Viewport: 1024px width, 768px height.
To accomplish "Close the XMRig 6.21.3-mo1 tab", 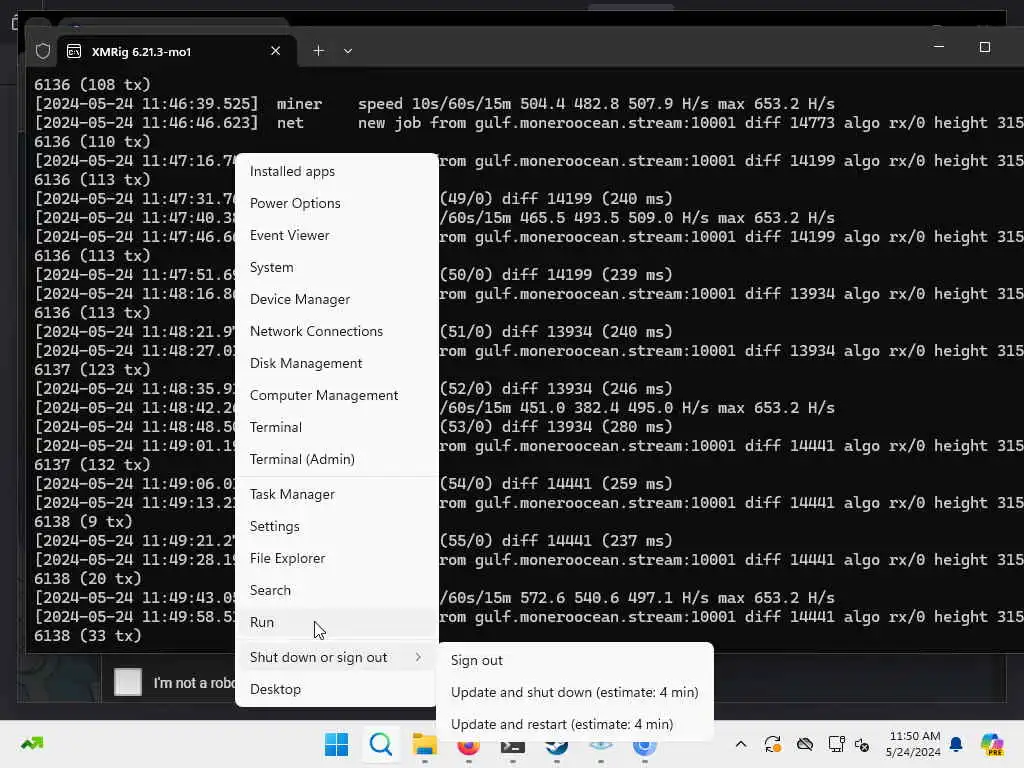I will (x=276, y=50).
